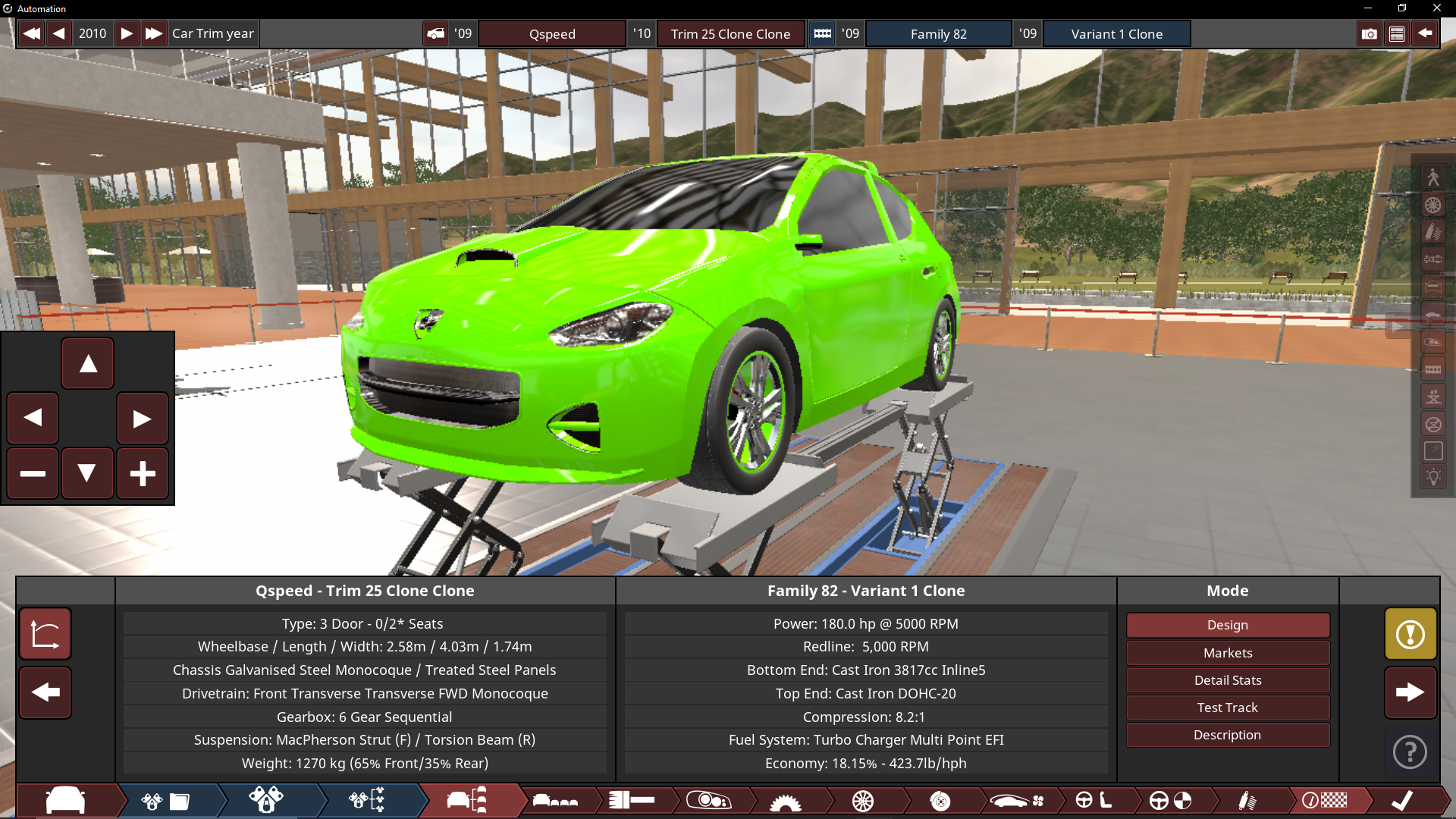The image size is (1456, 819).
Task: Rotate camera down with the down arrow
Action: pyautogui.click(x=87, y=473)
